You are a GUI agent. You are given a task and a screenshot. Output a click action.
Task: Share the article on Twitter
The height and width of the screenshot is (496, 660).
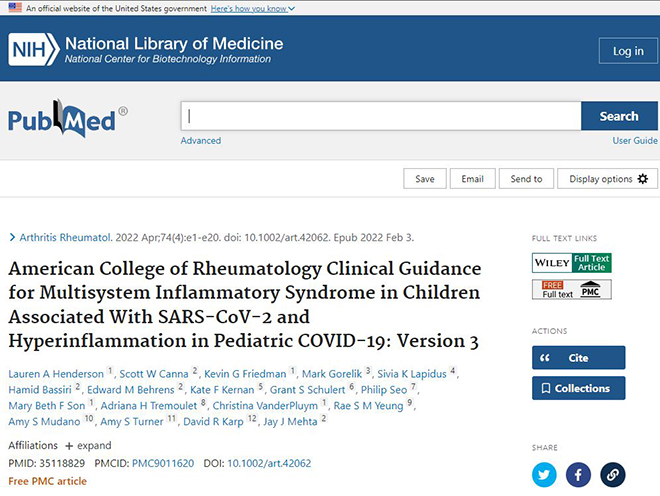click(544, 475)
